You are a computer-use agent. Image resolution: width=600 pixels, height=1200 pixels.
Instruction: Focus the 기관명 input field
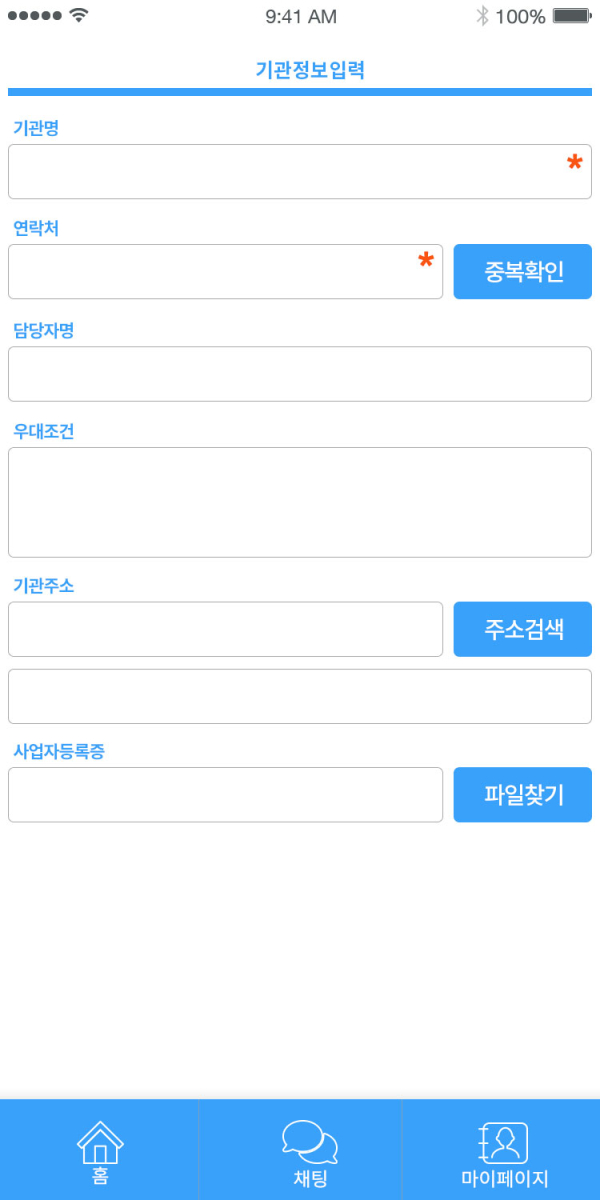coord(300,172)
